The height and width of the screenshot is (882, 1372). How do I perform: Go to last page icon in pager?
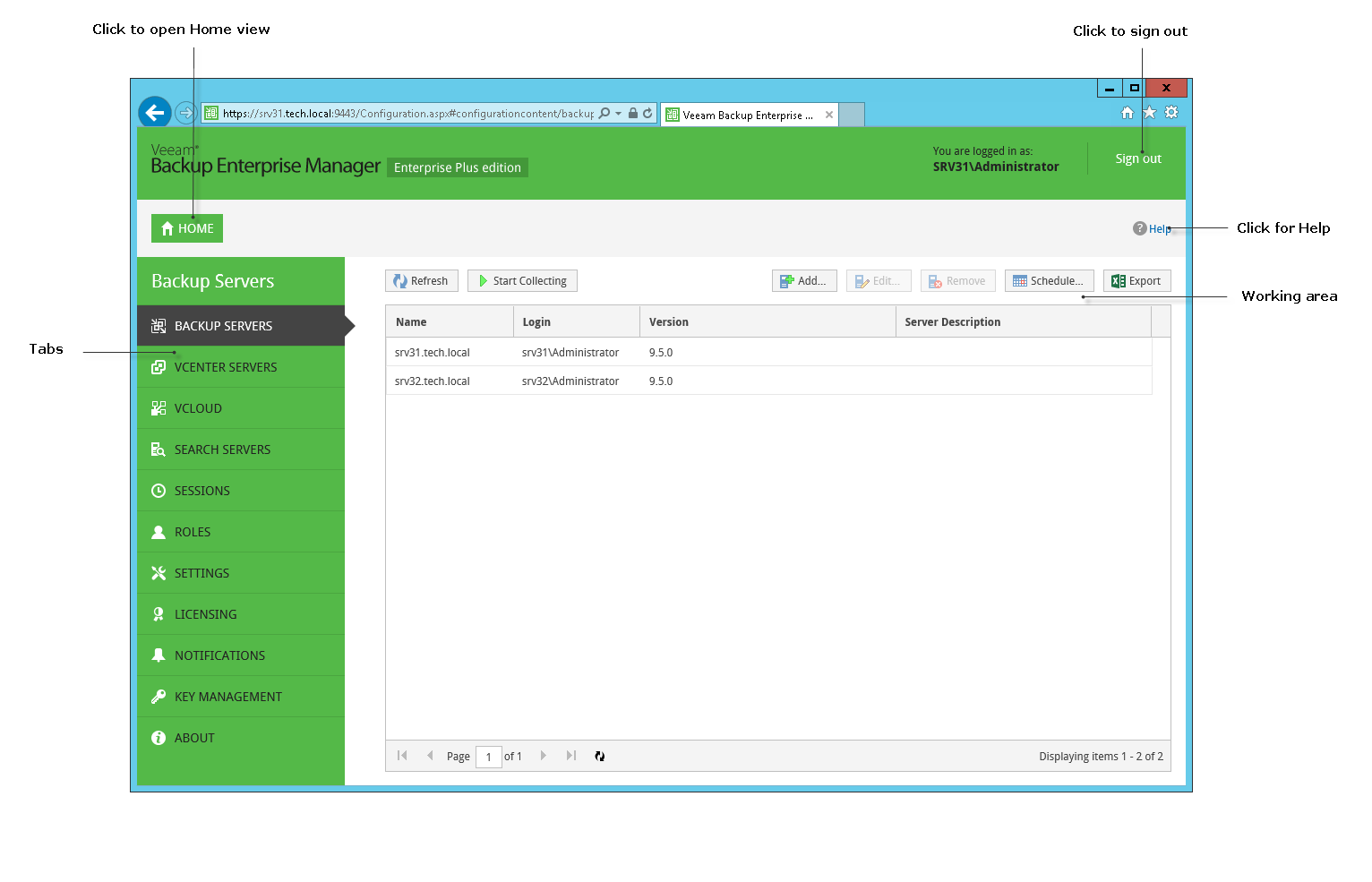[571, 756]
